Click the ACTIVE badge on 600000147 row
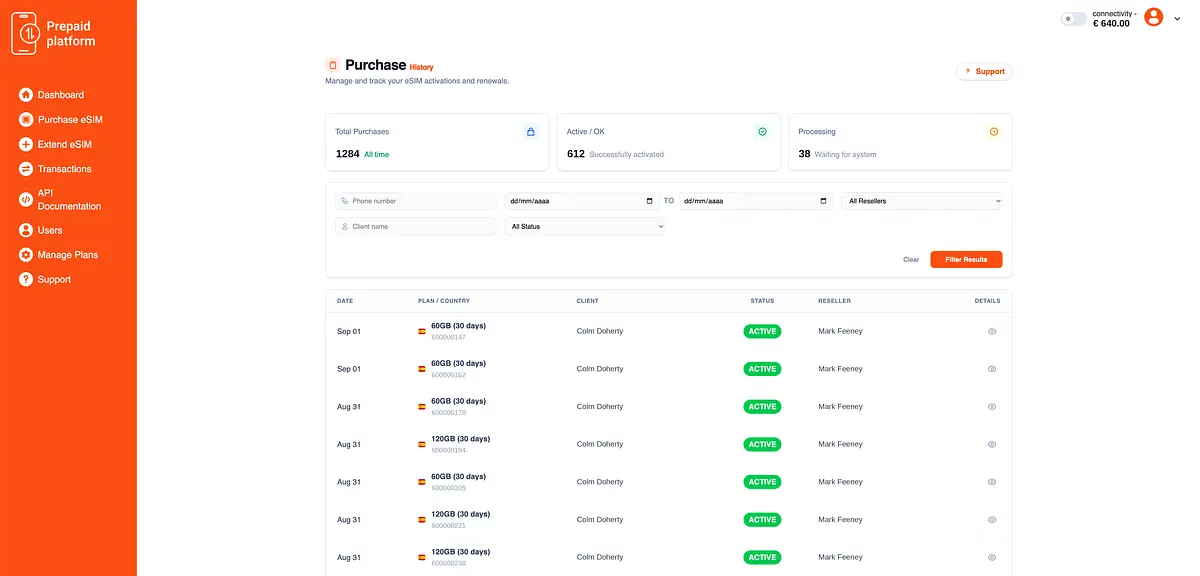The height and width of the screenshot is (576, 1200). [x=762, y=331]
